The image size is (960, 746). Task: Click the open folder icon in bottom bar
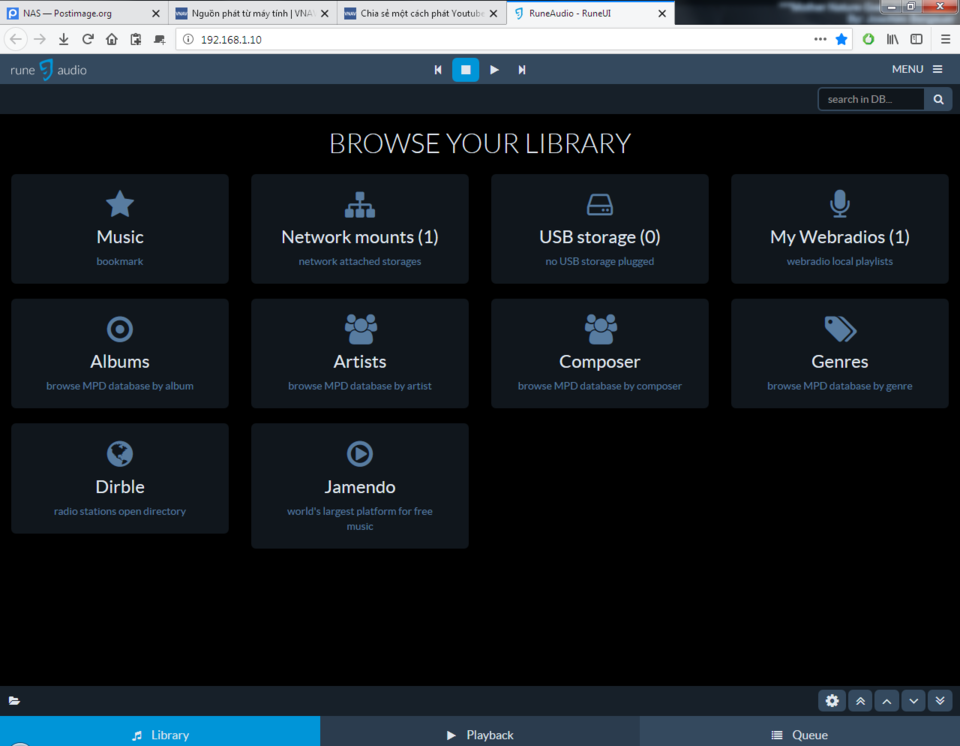[14, 701]
